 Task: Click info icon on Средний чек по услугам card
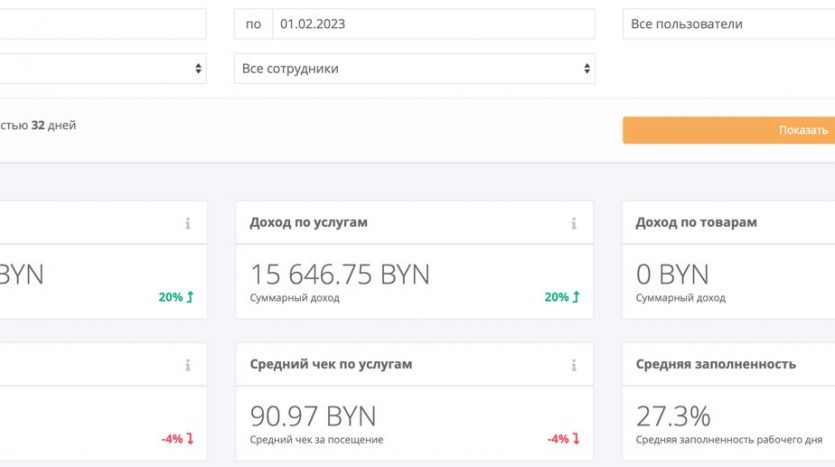(x=573, y=365)
